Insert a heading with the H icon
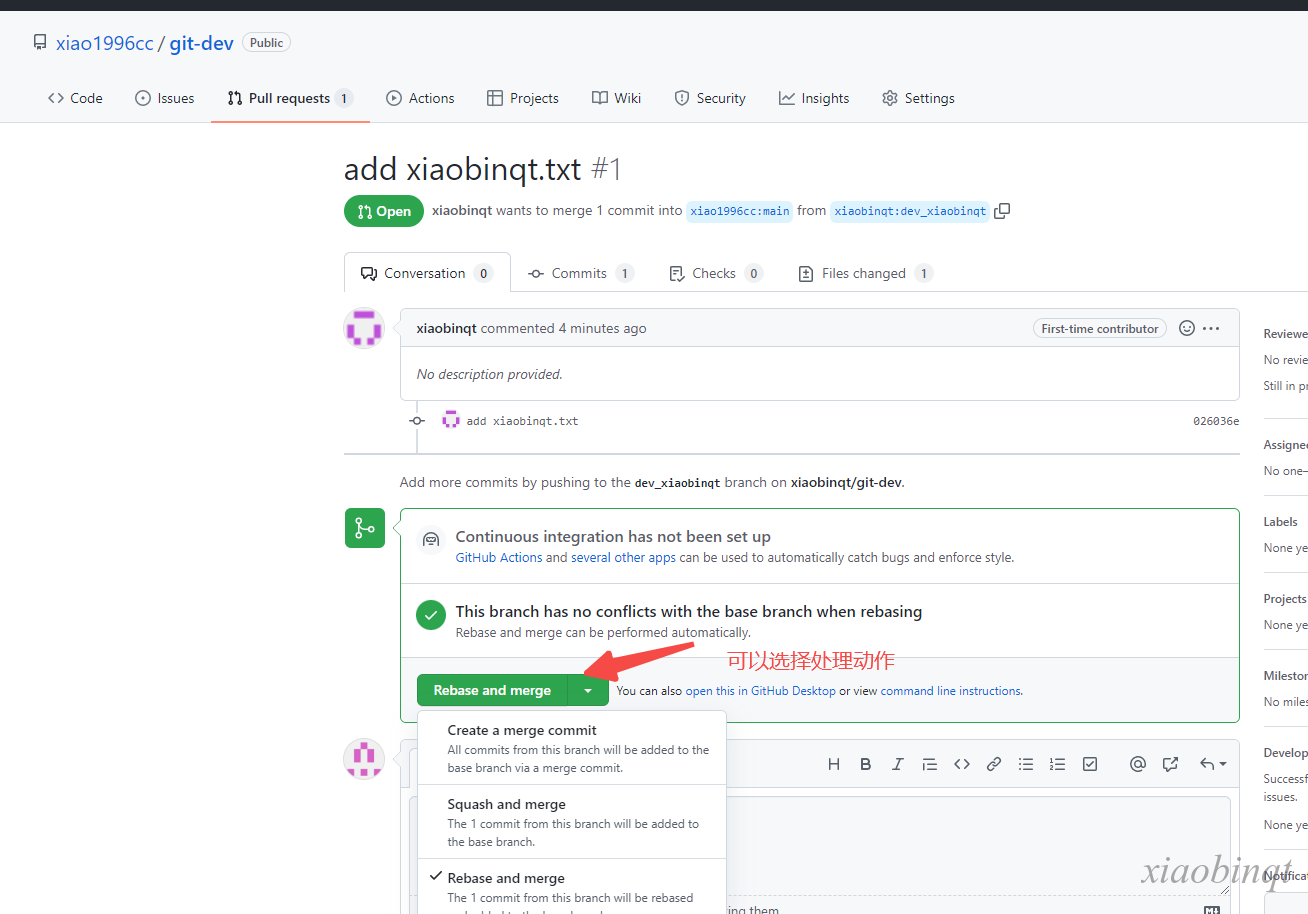The height and width of the screenshot is (914, 1308). (834, 764)
